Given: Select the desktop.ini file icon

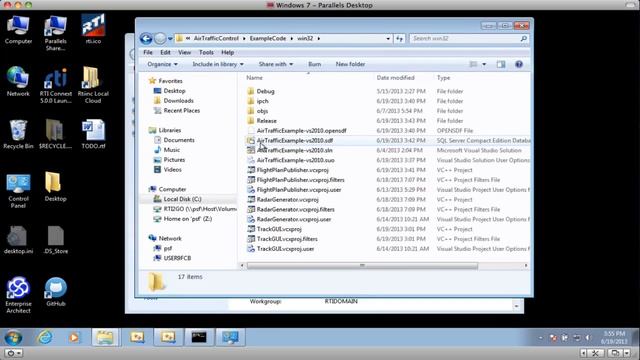Looking at the screenshot, I should pyautogui.click(x=18, y=240).
